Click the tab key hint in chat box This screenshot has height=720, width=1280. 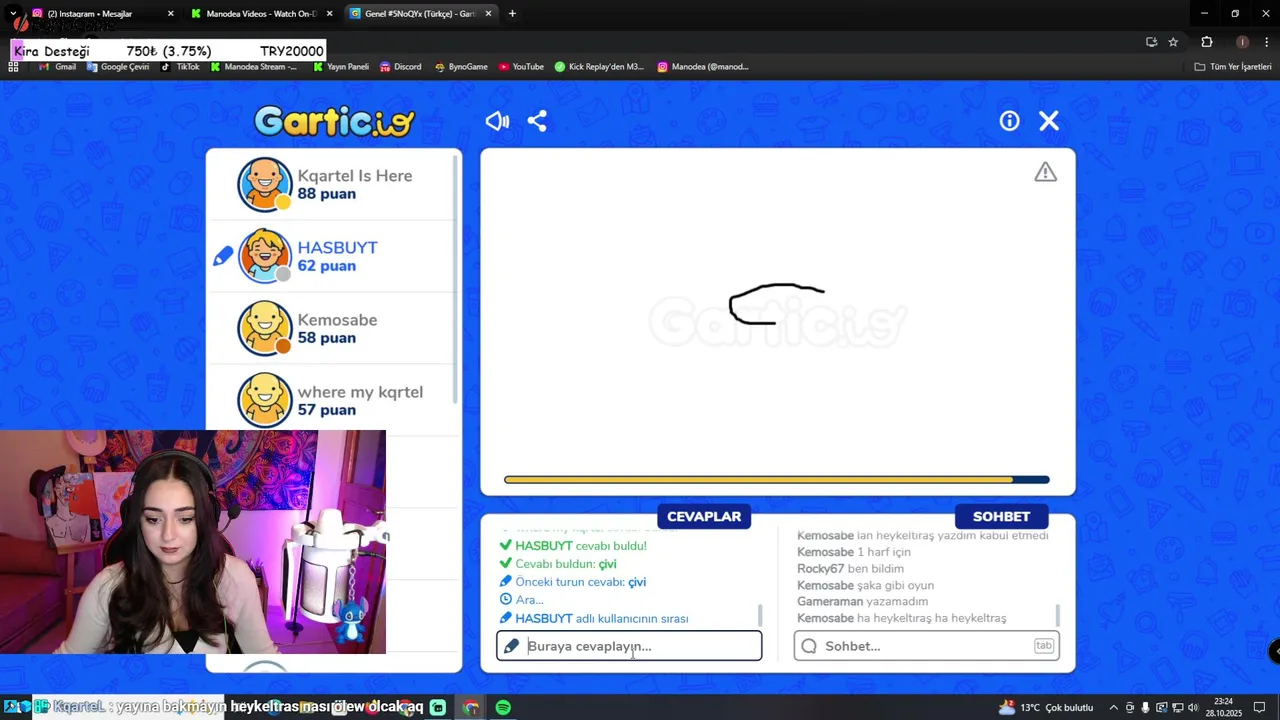tap(1044, 646)
